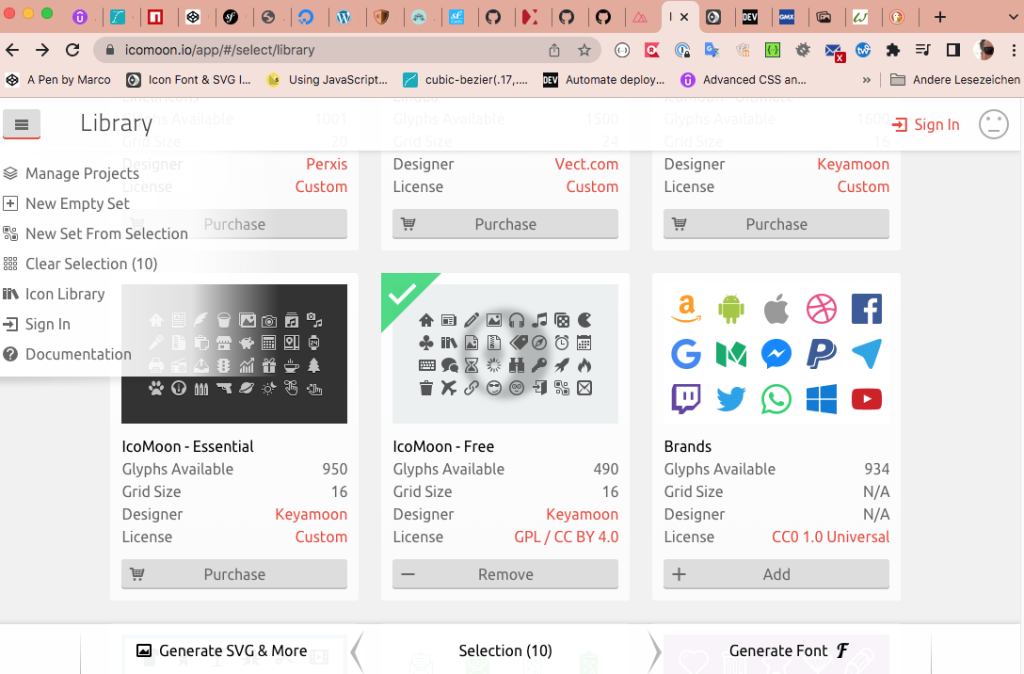Click the YouTube logo in Brands set
This screenshot has width=1024, height=674.
(866, 399)
